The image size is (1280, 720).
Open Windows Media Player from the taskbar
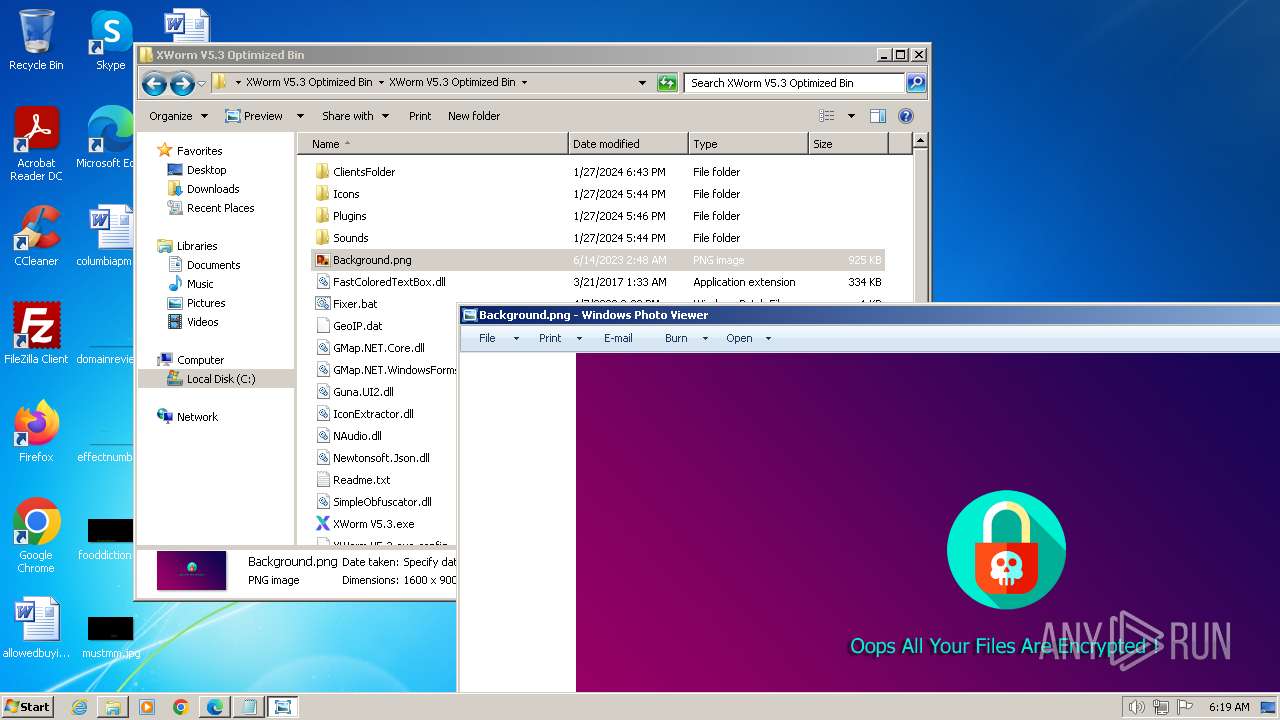click(147, 707)
